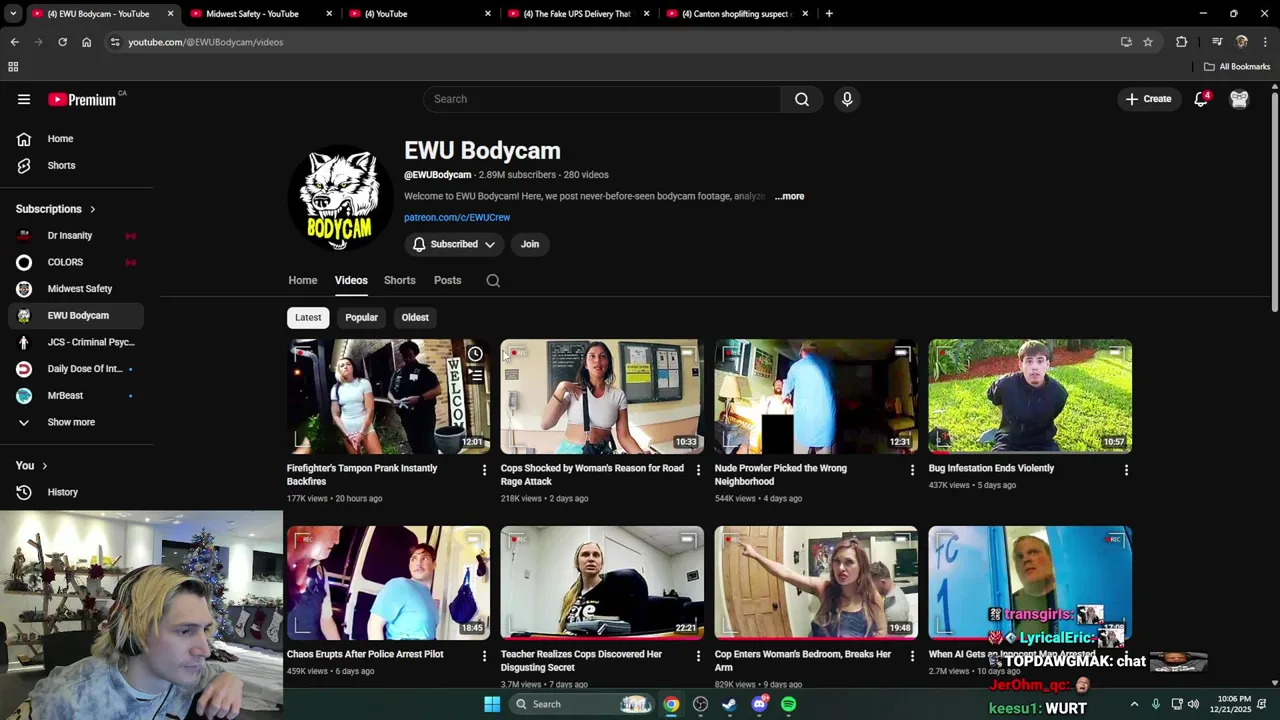Open All Bookmarks folder
The image size is (1280, 720).
click(1237, 67)
